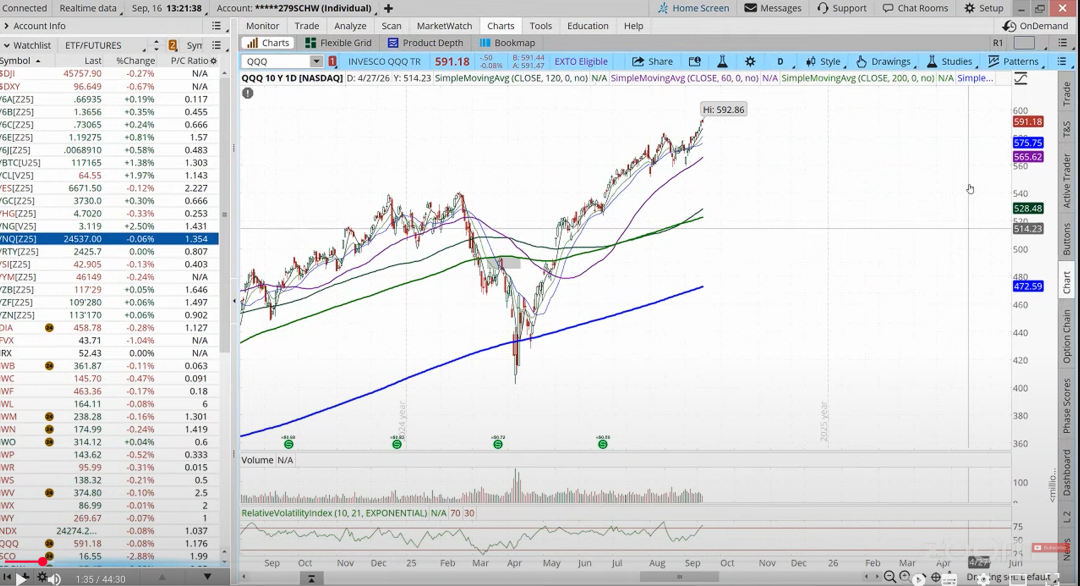Viewport: 1080px width, 586px height.
Task: Select the highlighted /NQ[Z25] watchlist row
Action: point(110,239)
